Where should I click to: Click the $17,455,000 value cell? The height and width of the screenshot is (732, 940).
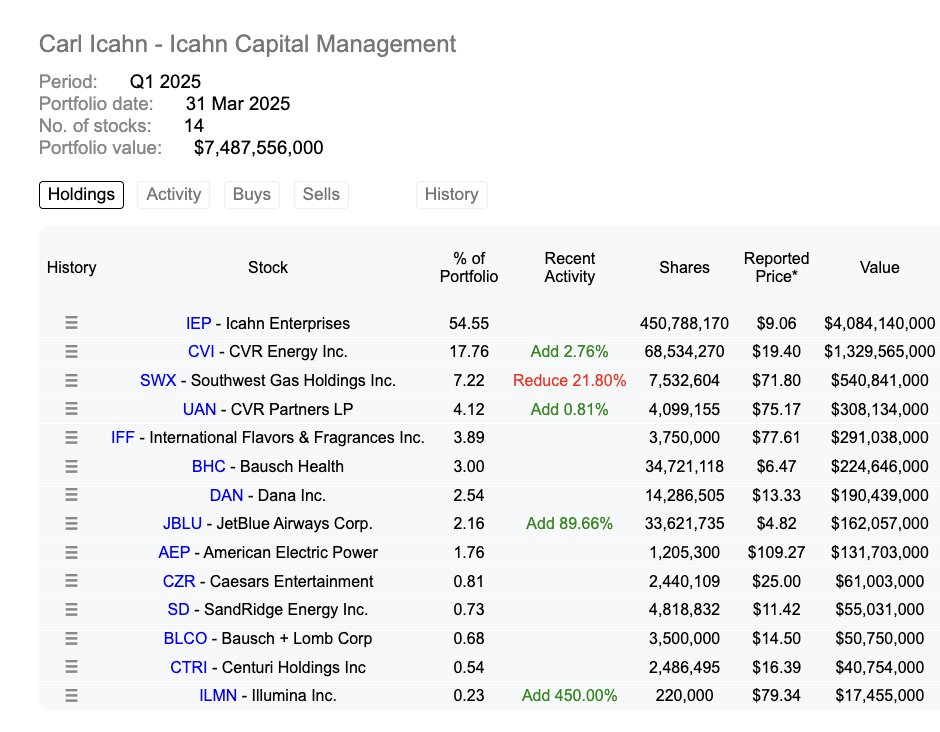pos(879,695)
